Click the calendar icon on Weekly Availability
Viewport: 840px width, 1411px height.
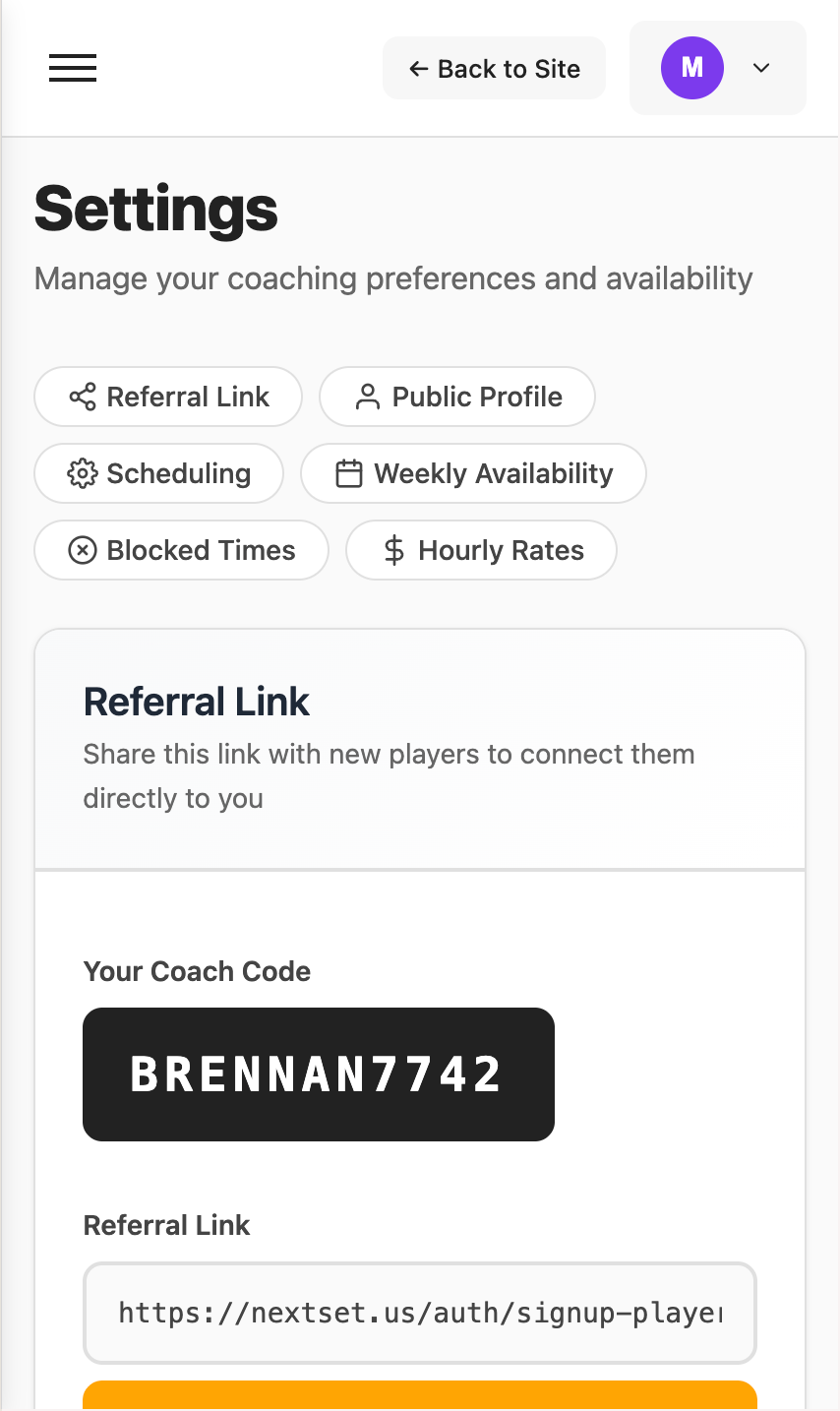point(349,473)
